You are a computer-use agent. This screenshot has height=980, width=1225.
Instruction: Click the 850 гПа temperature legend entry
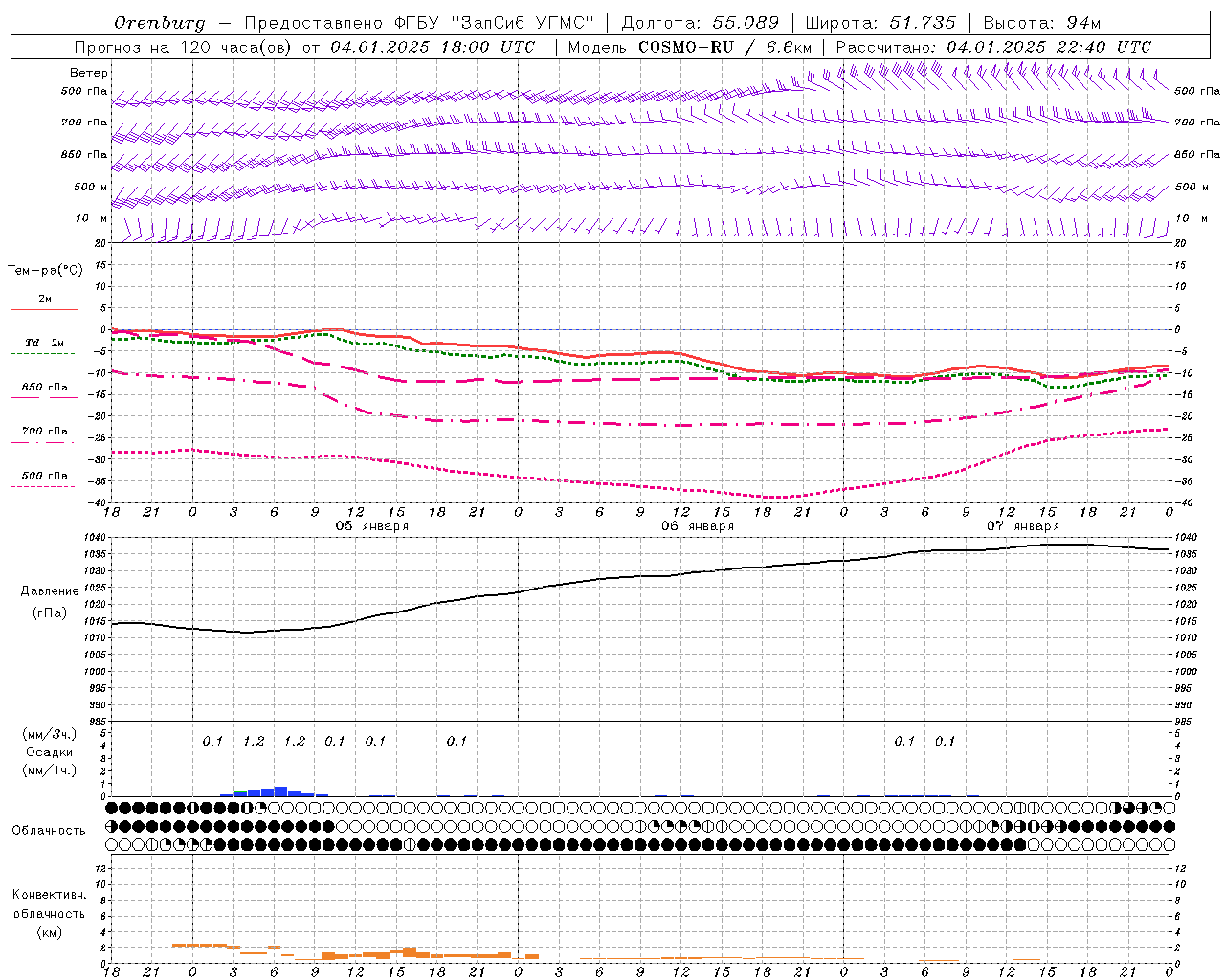(x=44, y=388)
